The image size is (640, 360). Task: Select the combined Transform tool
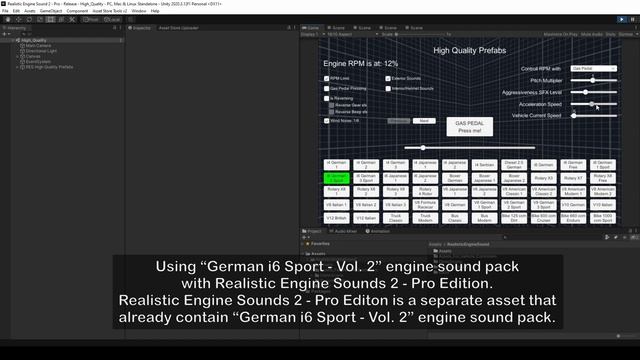(x=61, y=19)
